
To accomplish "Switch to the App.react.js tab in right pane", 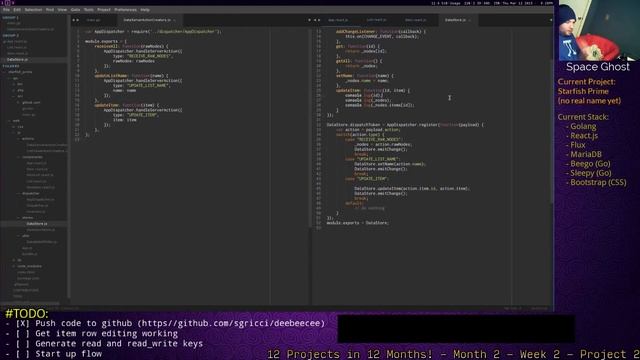I will point(338,20).
